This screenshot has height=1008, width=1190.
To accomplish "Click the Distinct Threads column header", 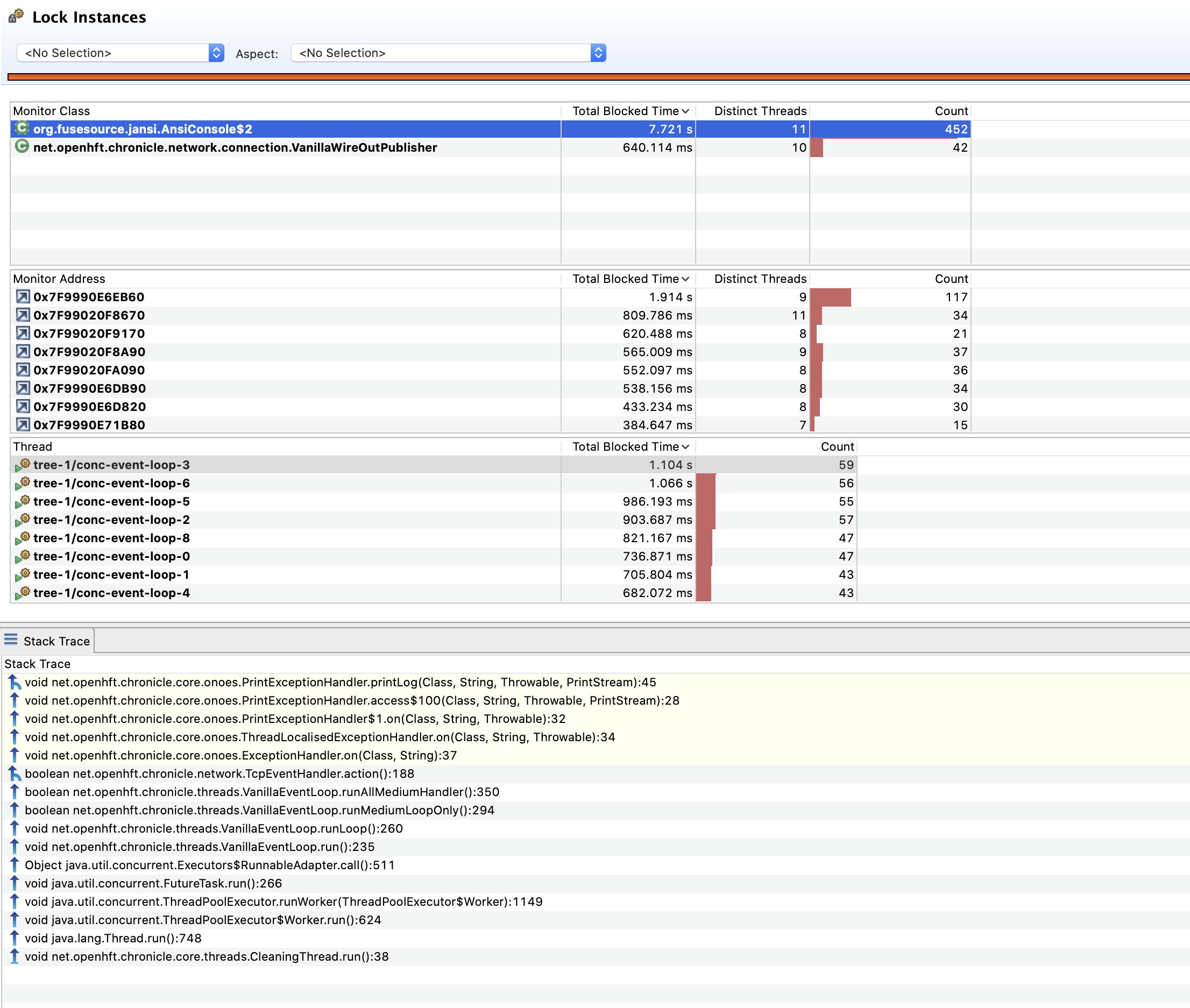I will (760, 111).
